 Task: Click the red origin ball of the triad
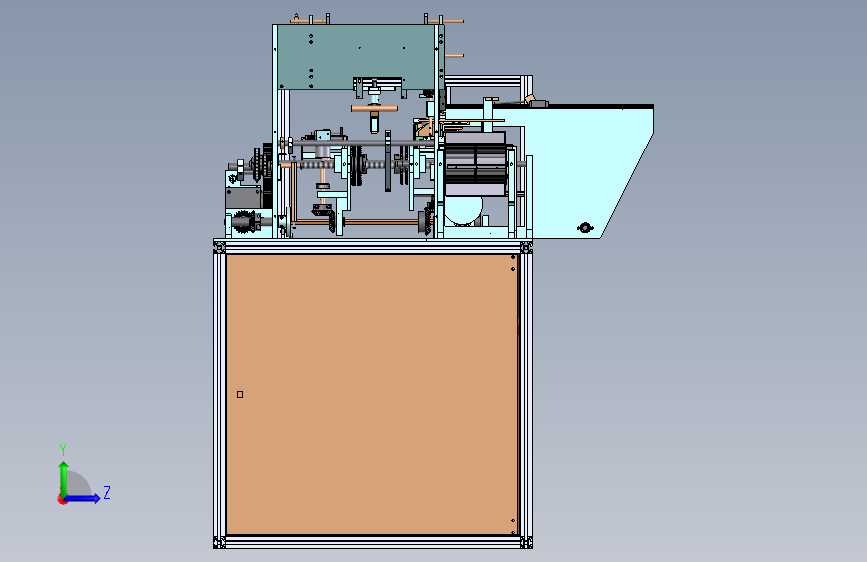[x=62, y=499]
